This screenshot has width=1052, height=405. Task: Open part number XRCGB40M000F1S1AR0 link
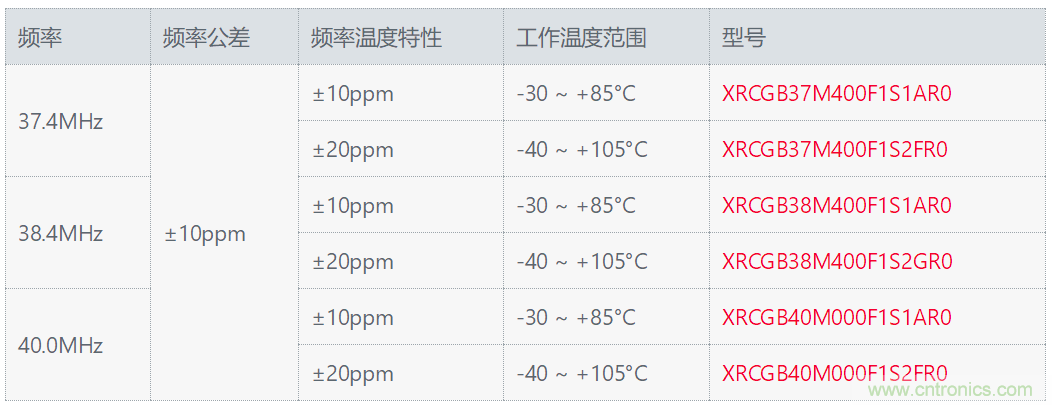(x=837, y=316)
